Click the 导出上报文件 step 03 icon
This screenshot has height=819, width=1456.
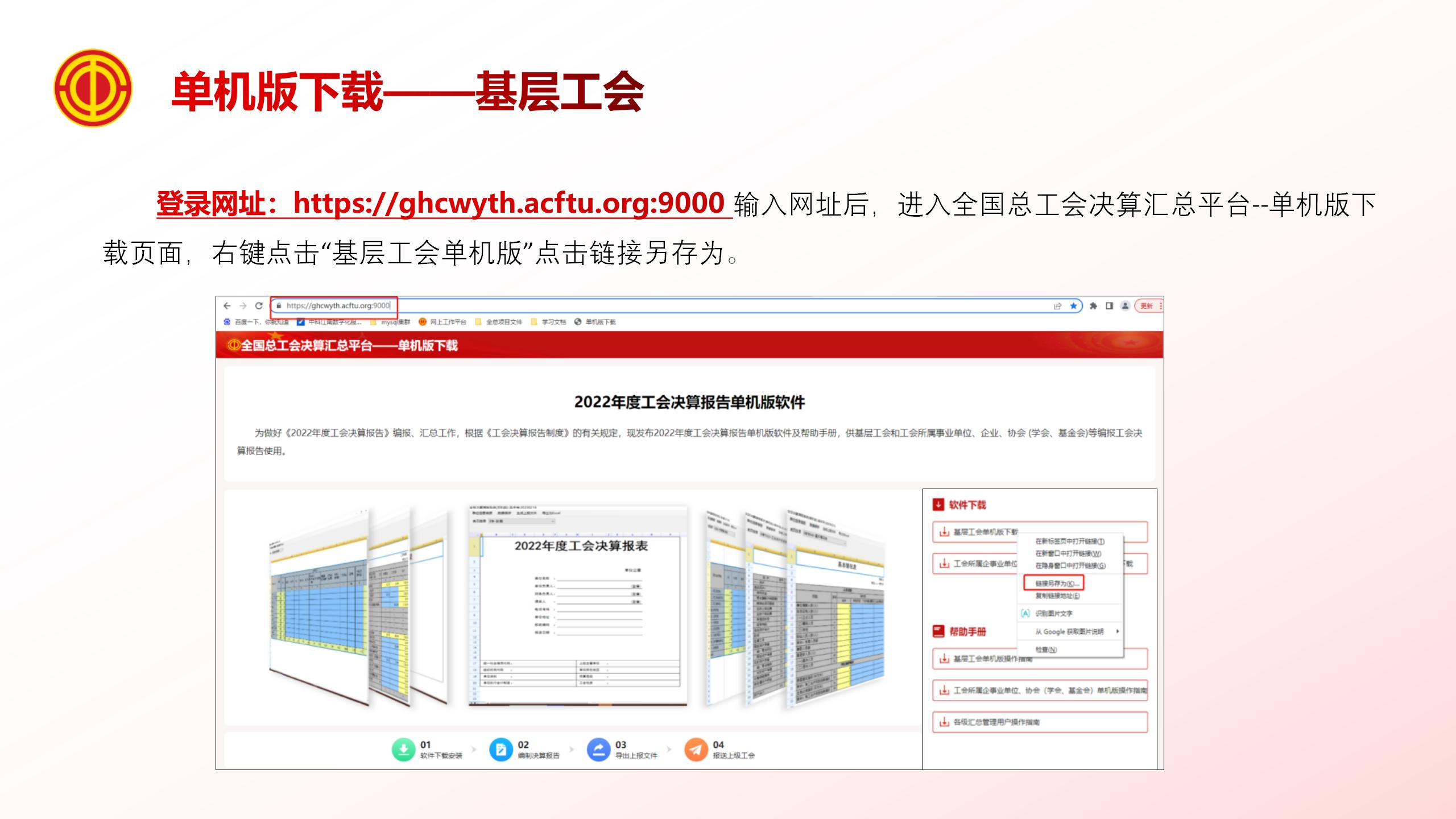[598, 750]
